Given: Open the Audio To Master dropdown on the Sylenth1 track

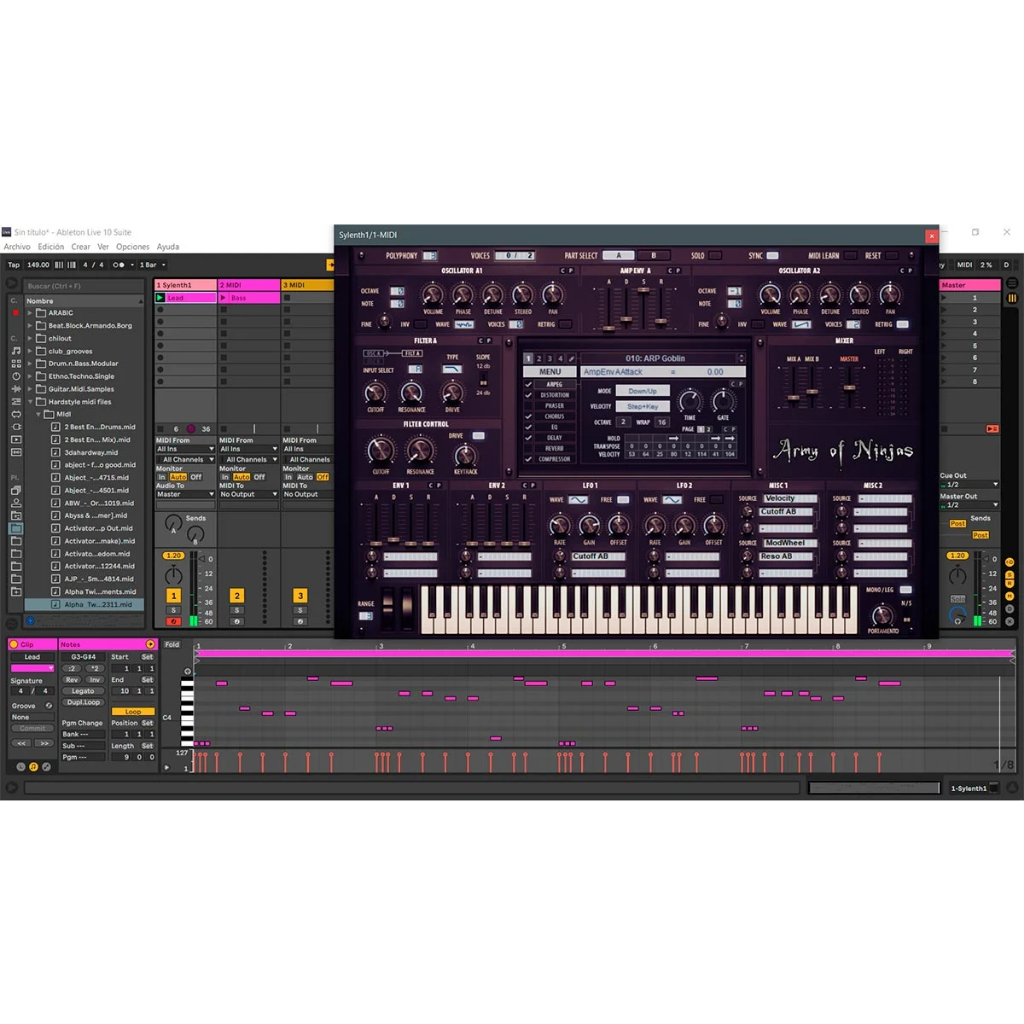Looking at the screenshot, I should [185, 494].
